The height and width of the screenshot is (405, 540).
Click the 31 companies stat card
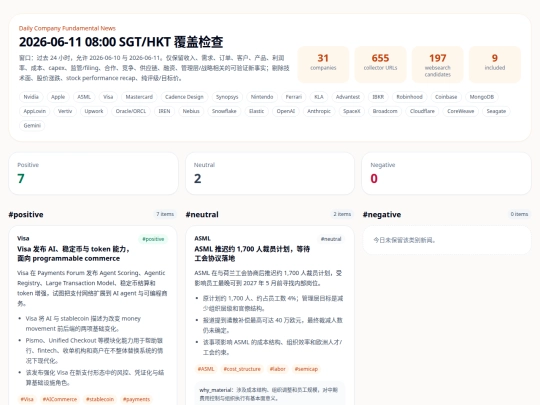click(323, 64)
